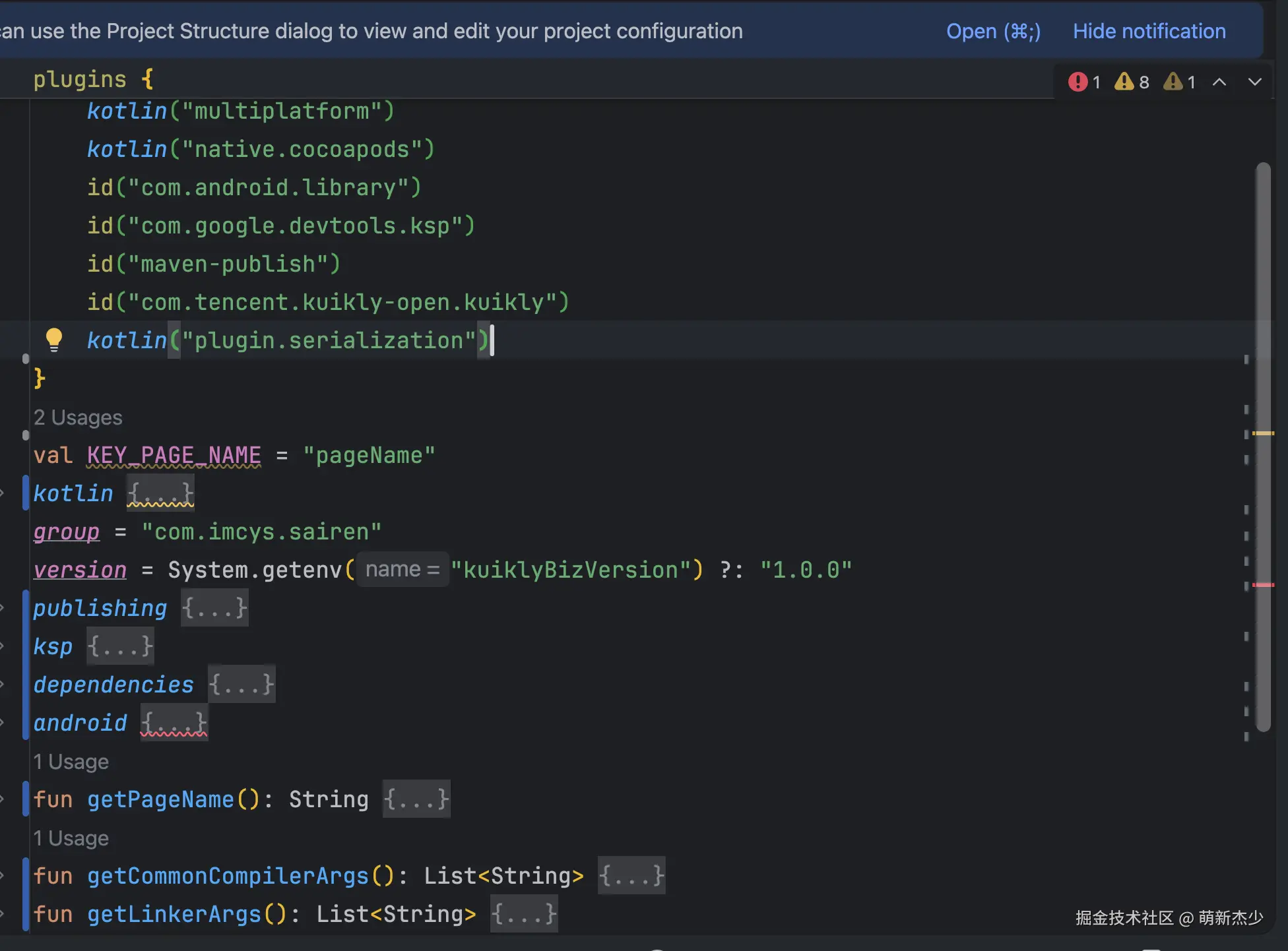The width and height of the screenshot is (1288, 951).
Task: Expand the getCommonCompilerArgs function body
Action: [631, 875]
